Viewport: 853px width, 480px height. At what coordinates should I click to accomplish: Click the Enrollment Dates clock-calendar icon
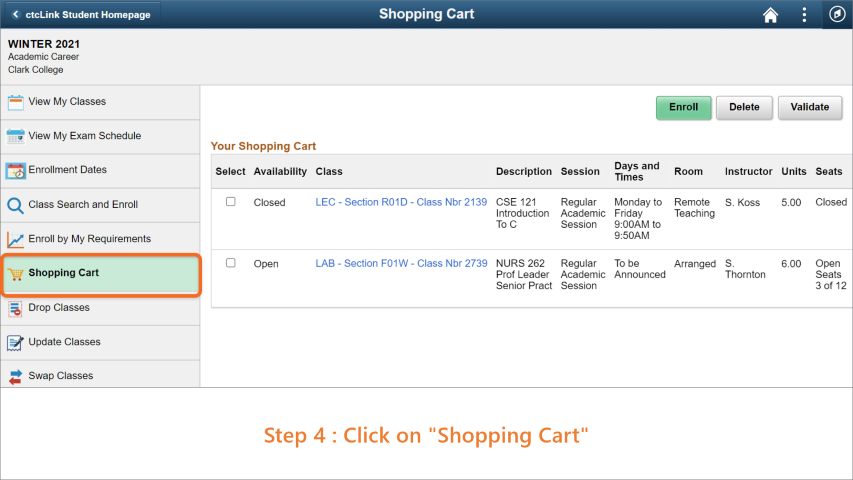pyautogui.click(x=15, y=170)
